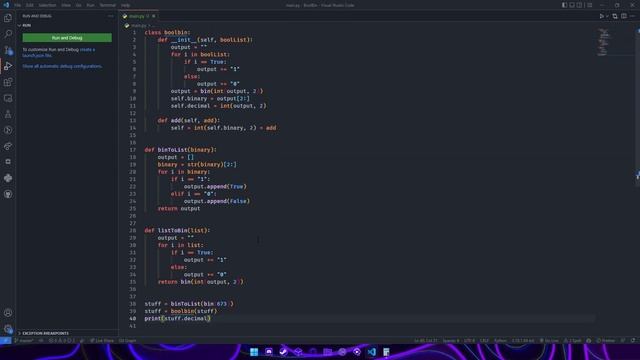Click inside the code minimap
The height and width of the screenshot is (360, 640).
[603, 42]
